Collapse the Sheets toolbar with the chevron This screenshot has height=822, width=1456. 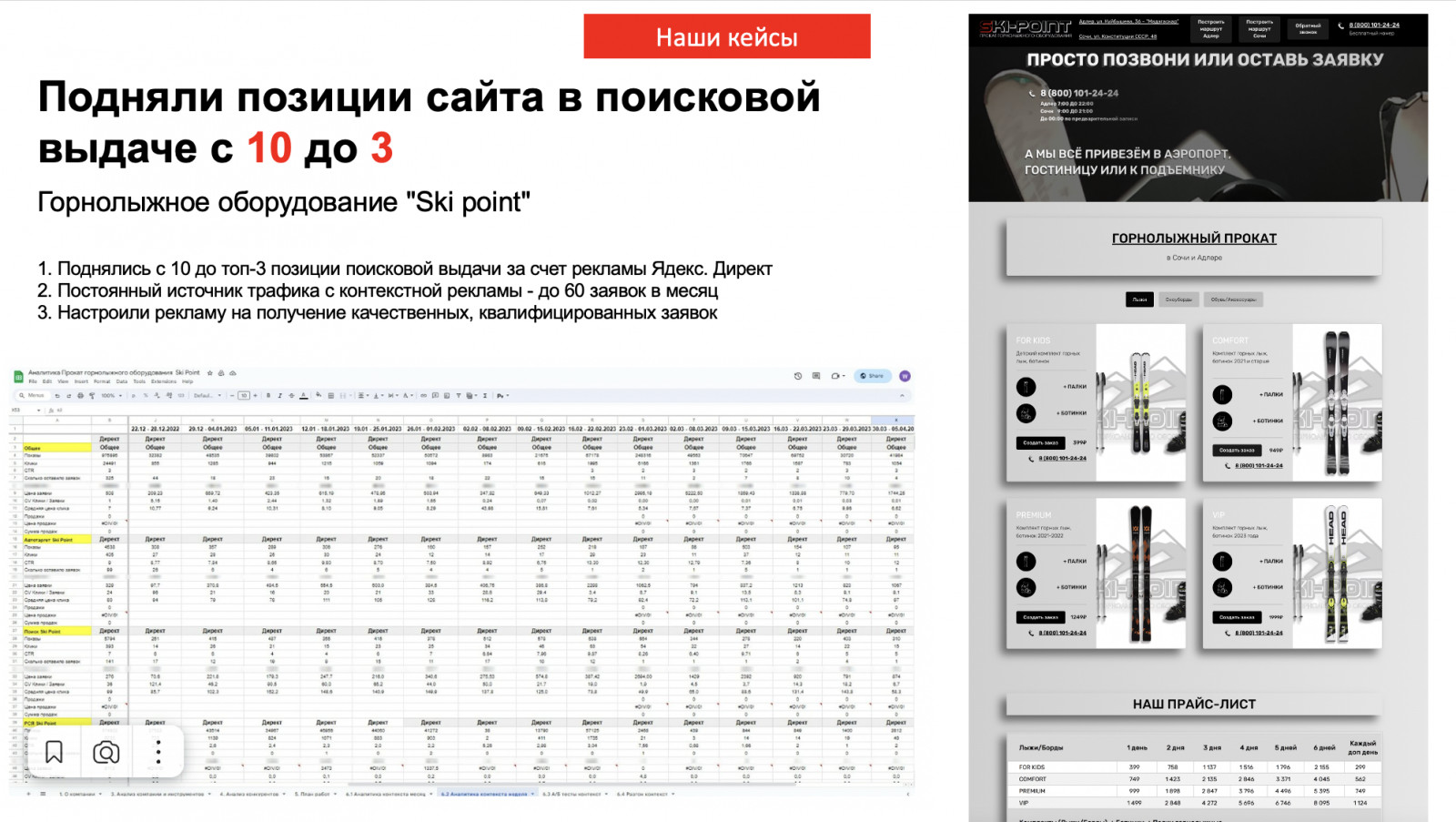click(902, 396)
